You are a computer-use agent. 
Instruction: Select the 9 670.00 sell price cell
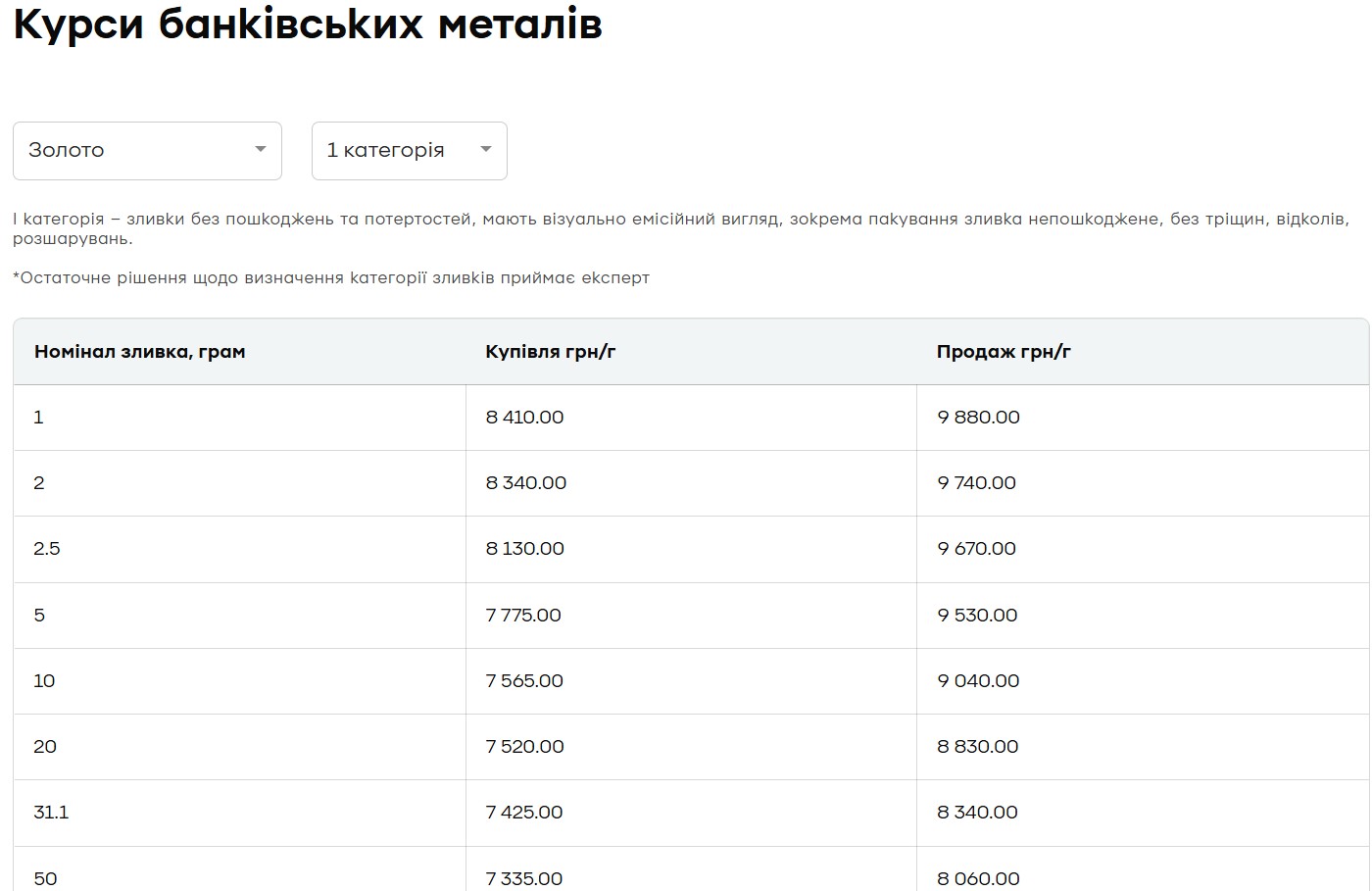1143,549
